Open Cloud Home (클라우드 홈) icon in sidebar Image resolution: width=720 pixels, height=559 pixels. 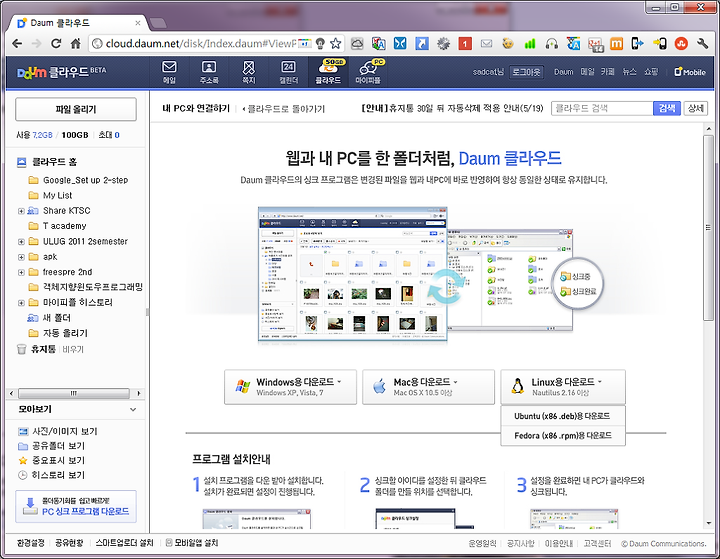tap(22, 162)
